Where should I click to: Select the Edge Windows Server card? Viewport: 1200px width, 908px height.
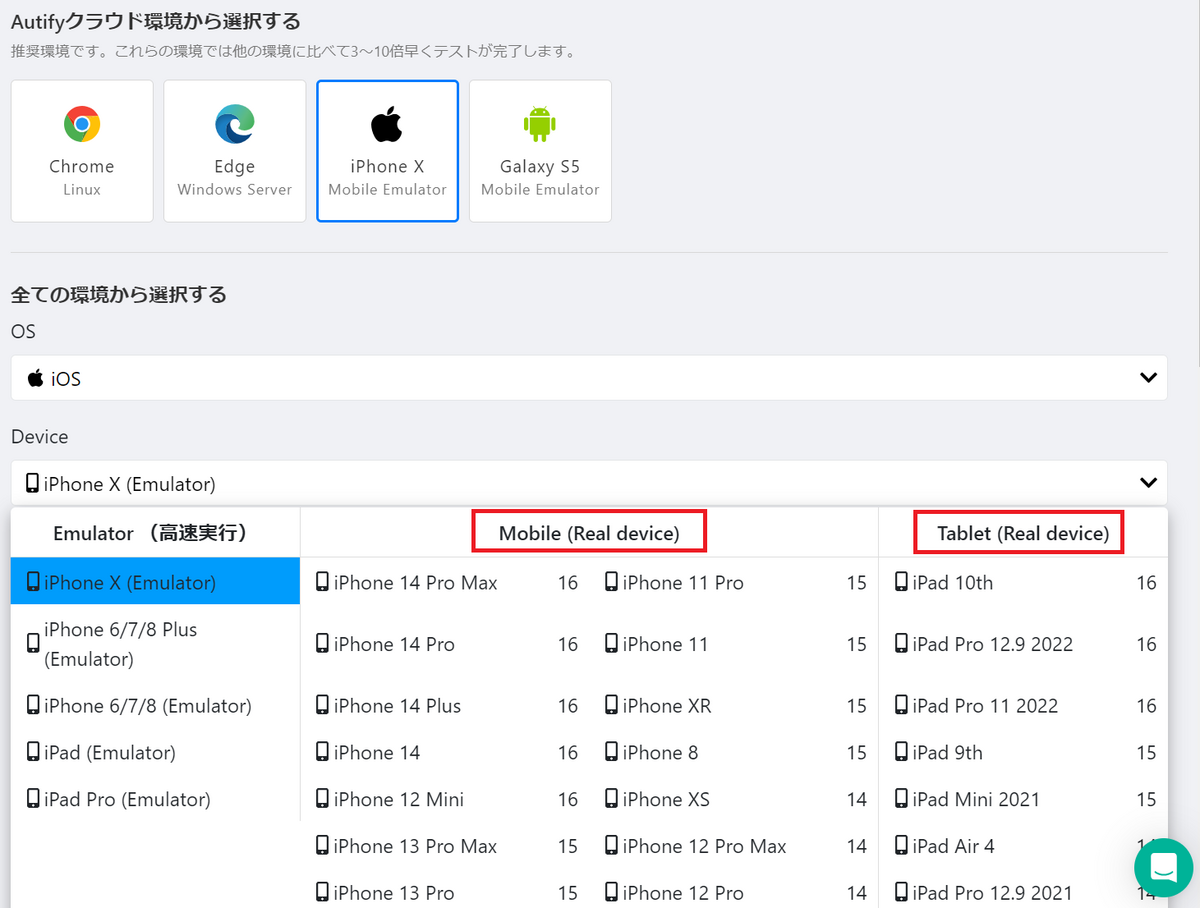[x=235, y=151]
